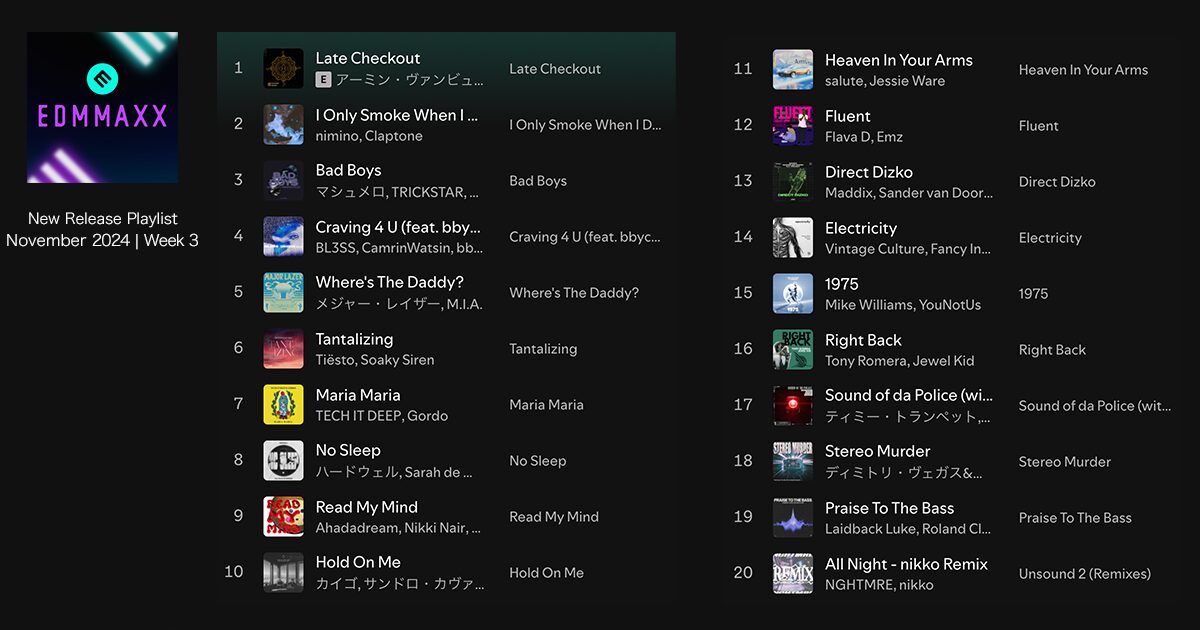Screen dimensions: 1200x630
Task: Select the Electricity cover thumbnail
Action: (793, 238)
